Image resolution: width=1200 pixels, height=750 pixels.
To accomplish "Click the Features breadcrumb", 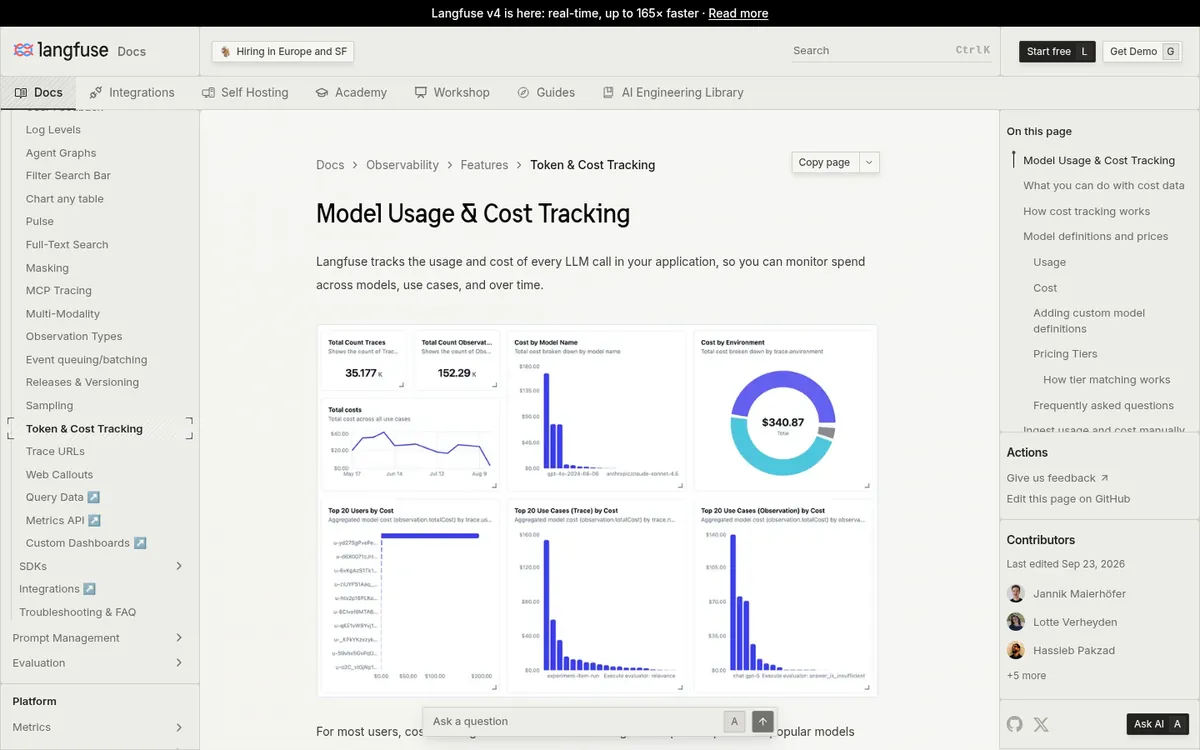I will point(484,165).
